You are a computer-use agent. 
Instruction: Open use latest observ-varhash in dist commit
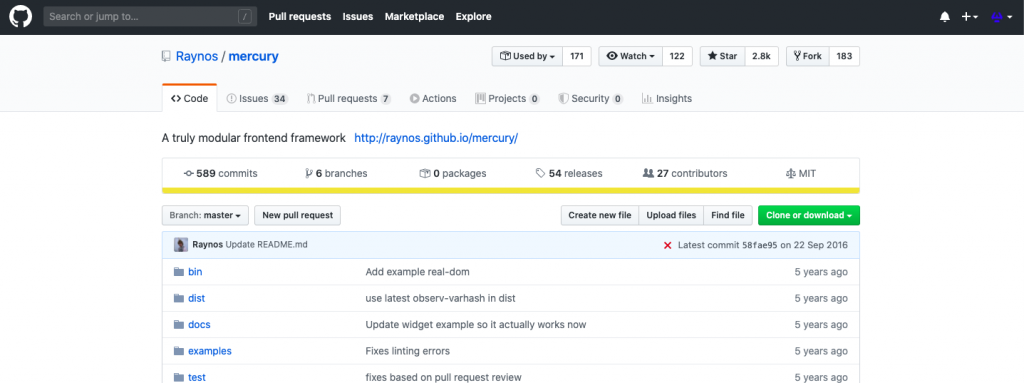tap(440, 298)
